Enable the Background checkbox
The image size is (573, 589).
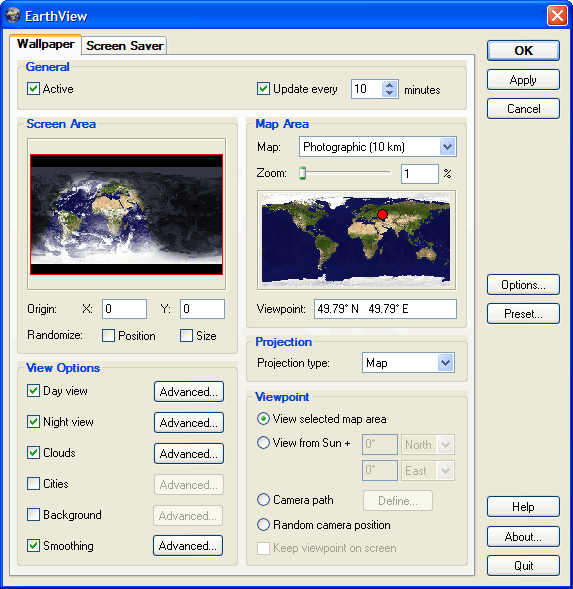click(x=33, y=515)
